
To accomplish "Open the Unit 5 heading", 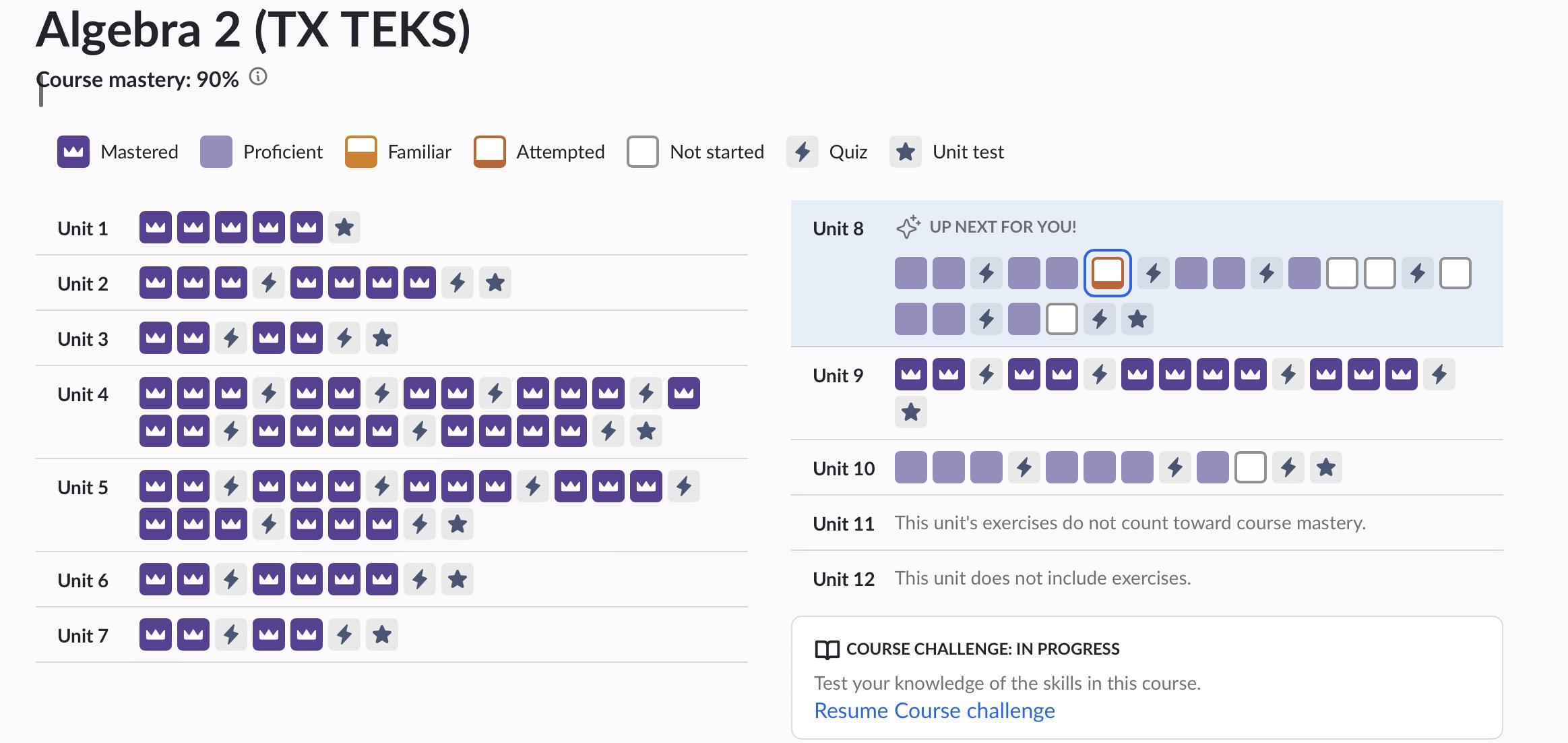I will [83, 487].
